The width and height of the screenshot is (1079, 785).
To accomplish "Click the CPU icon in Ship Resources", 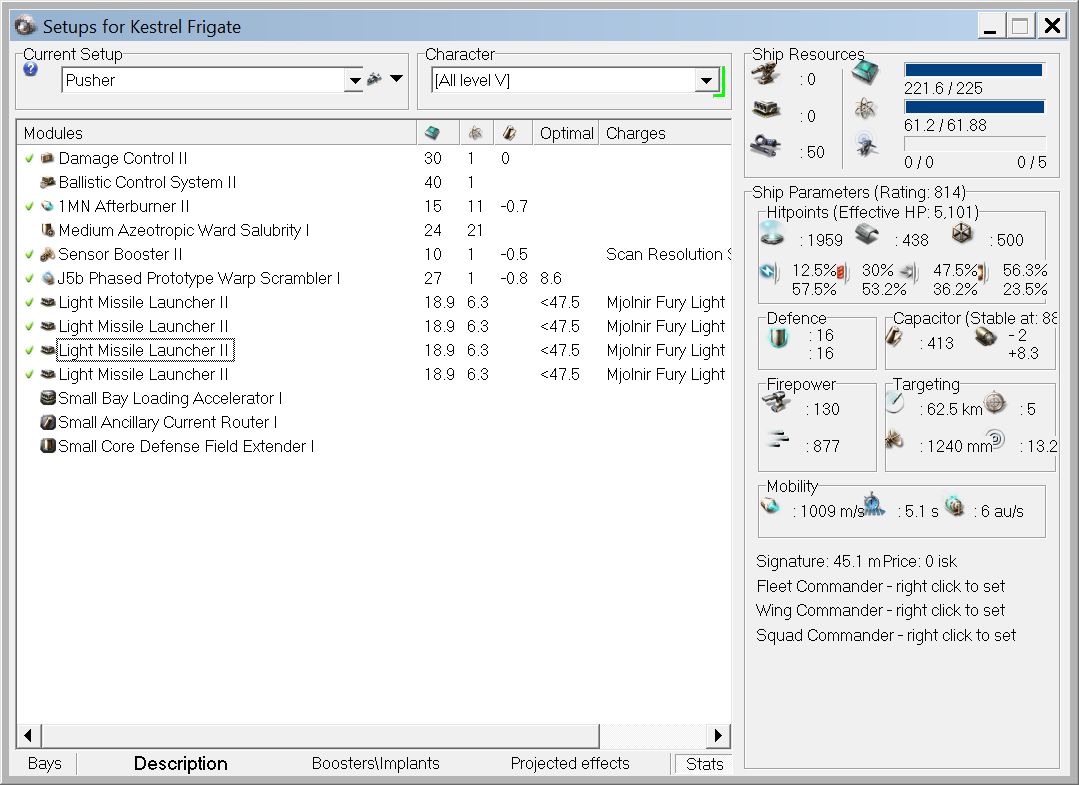I will pos(865,73).
